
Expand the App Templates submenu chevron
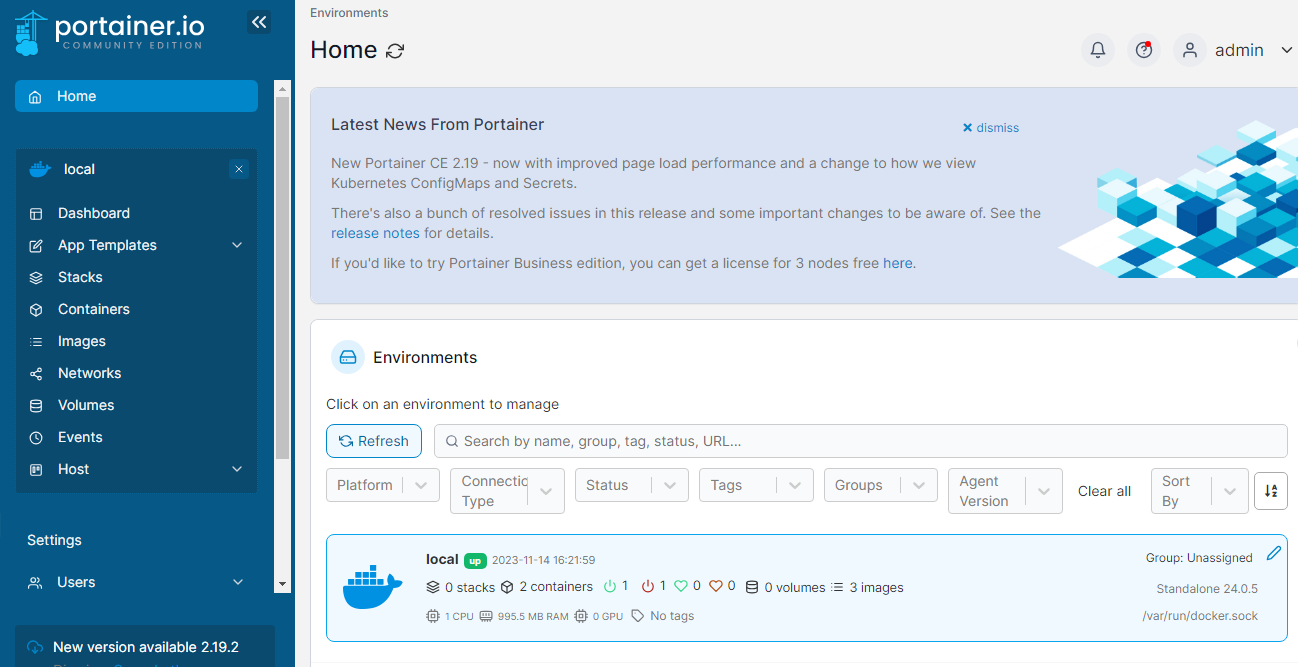pyautogui.click(x=237, y=245)
